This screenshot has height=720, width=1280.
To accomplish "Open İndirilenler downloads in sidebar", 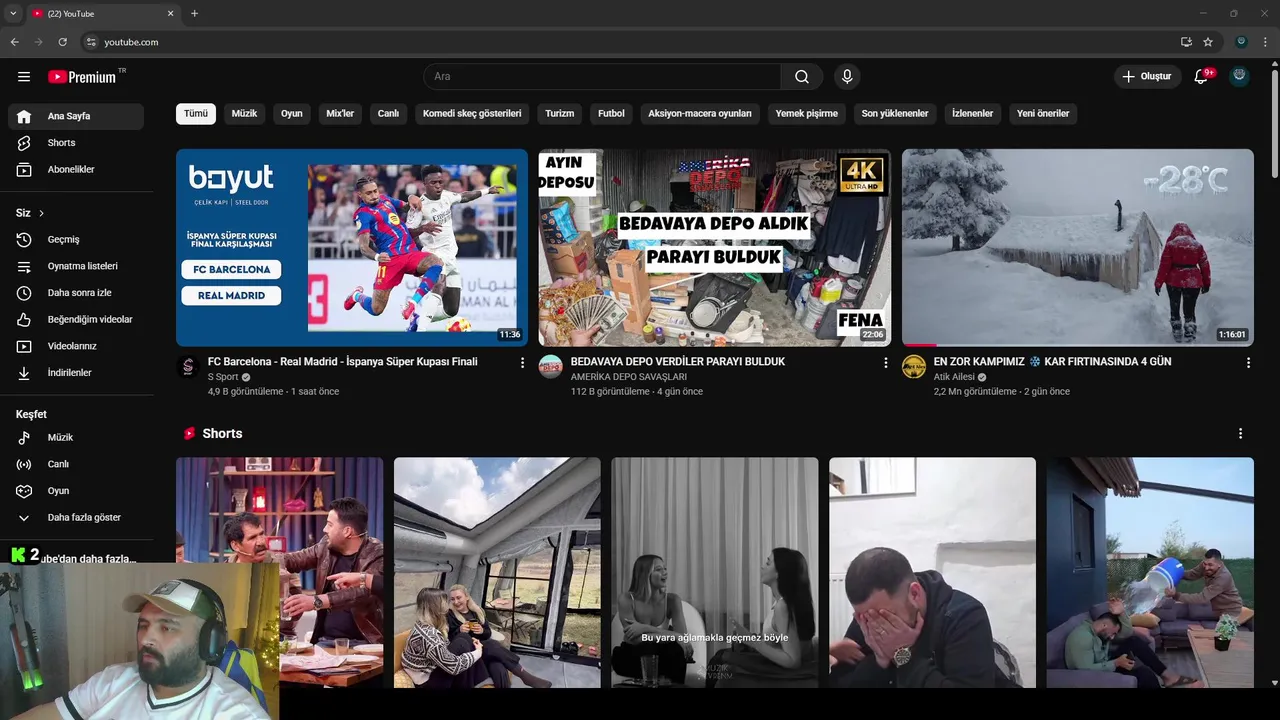I will click(x=76, y=373).
